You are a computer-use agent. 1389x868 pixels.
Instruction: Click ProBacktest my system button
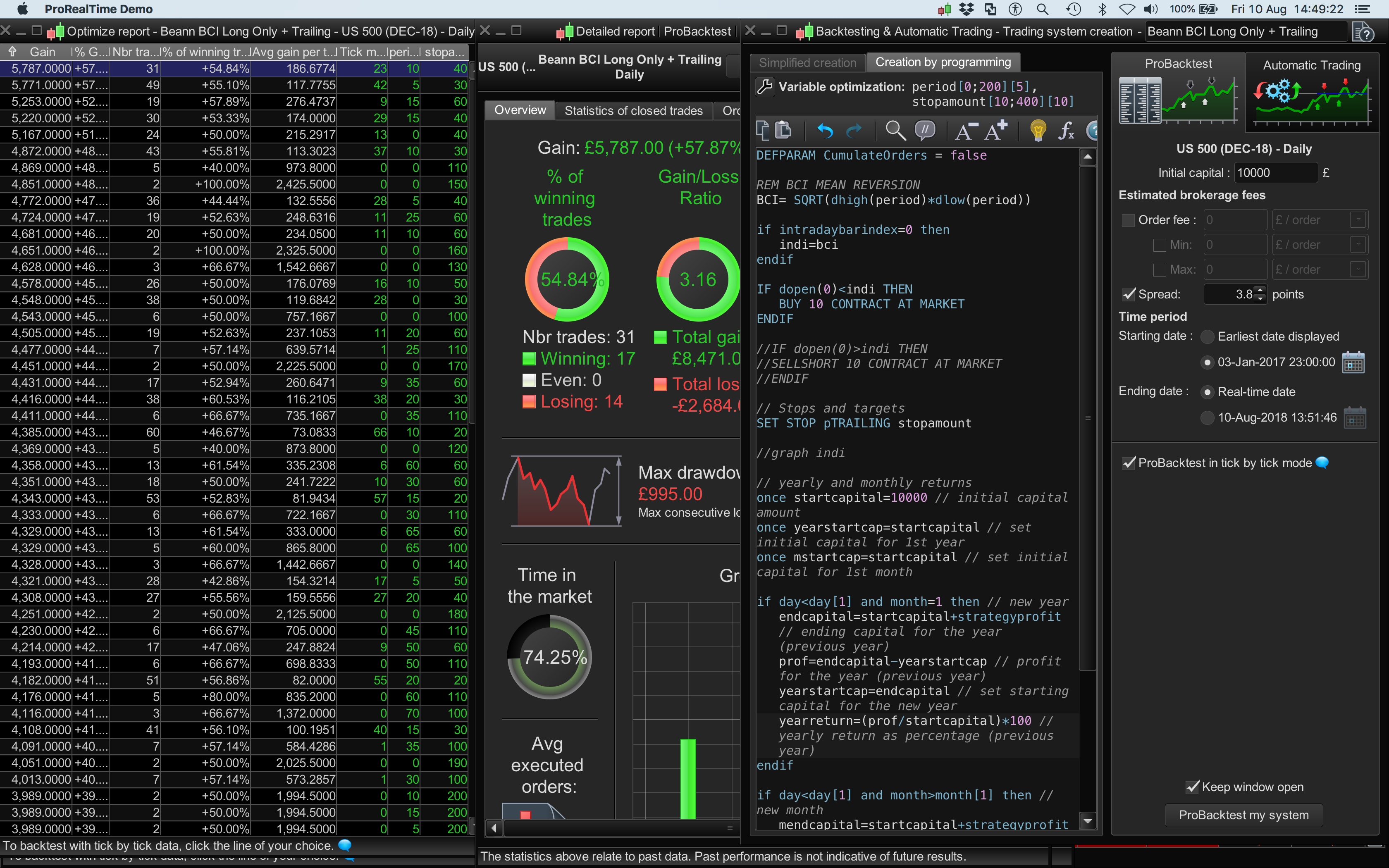pos(1243,815)
